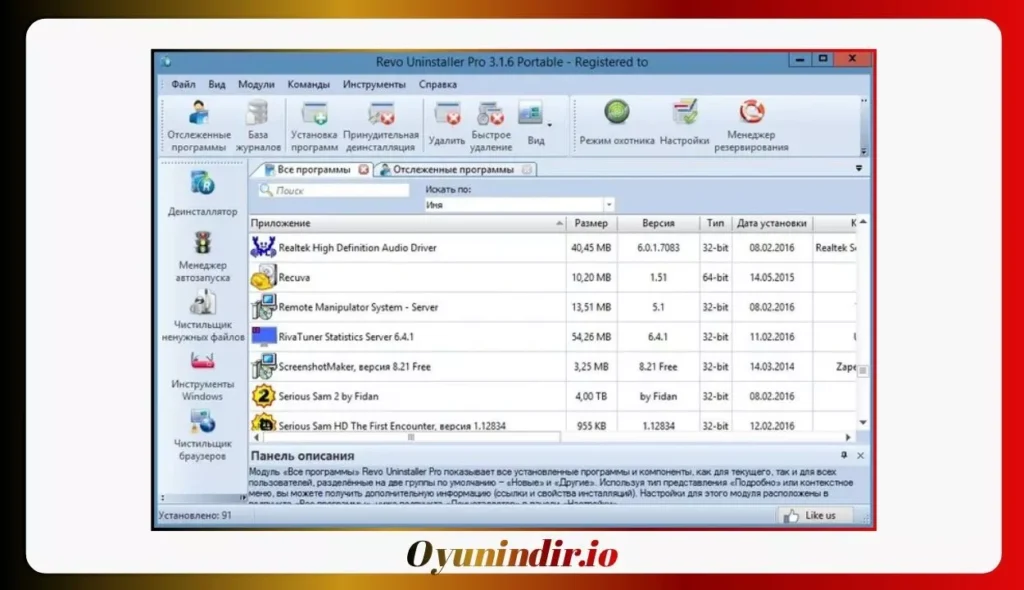Click horizontal scrollbar right arrow
Screen dimensions: 1024x590
point(848,437)
